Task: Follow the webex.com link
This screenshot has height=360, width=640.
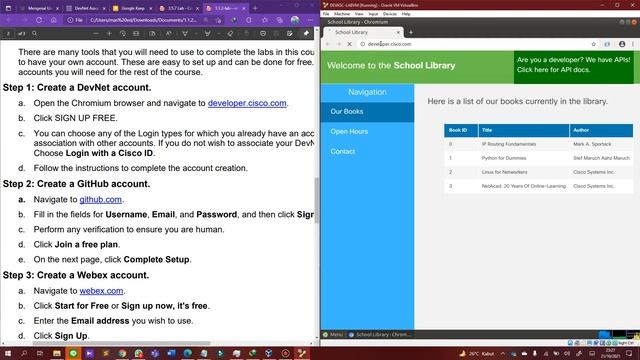Action: click(x=101, y=291)
